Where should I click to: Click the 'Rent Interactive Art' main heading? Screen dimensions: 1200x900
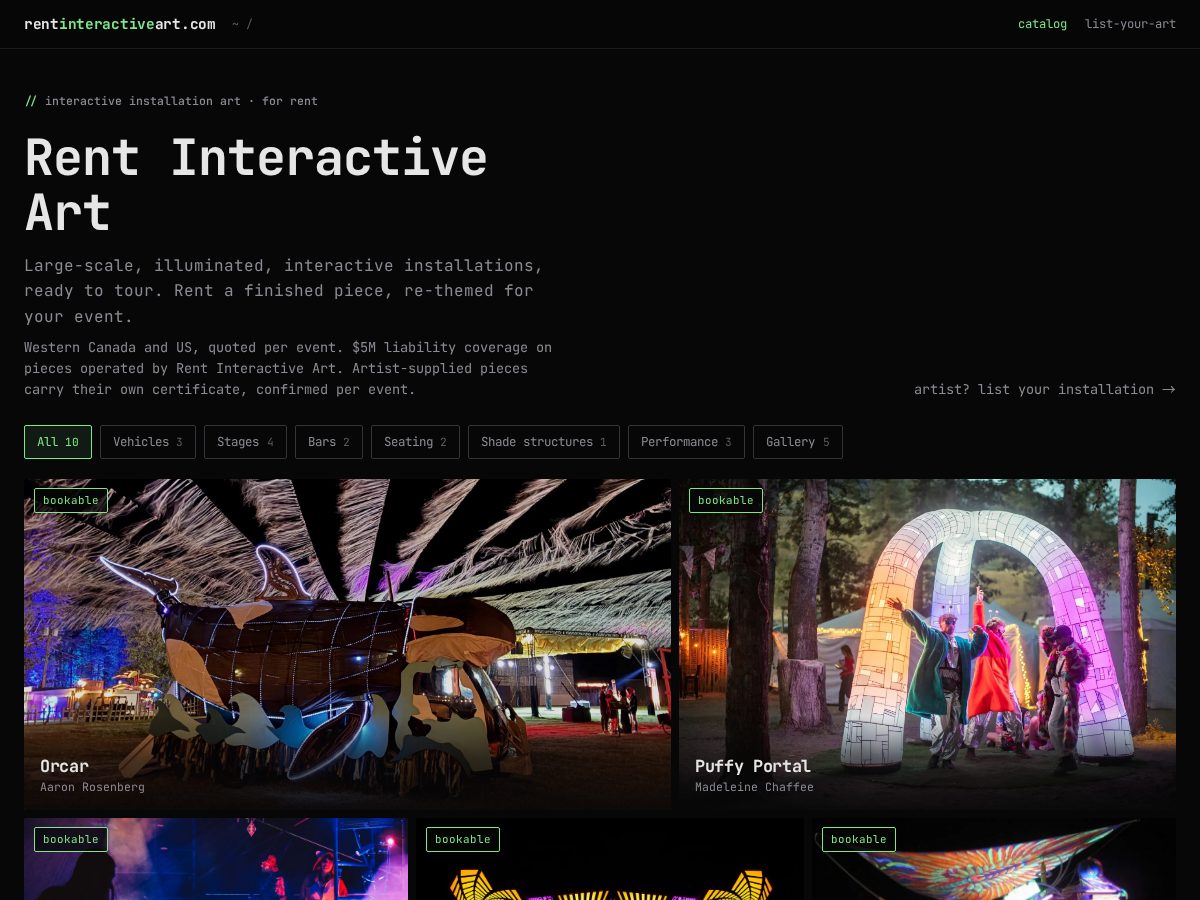[256, 185]
